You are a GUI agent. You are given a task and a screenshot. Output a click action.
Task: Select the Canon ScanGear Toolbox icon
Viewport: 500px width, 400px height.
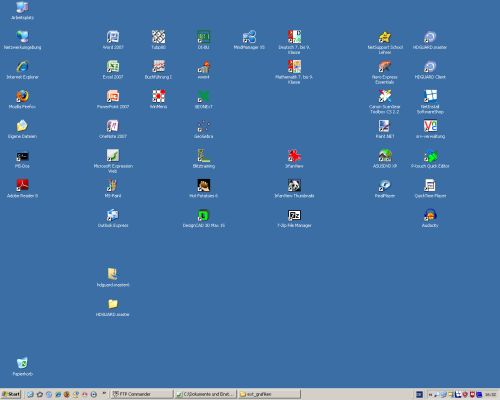(x=385, y=96)
